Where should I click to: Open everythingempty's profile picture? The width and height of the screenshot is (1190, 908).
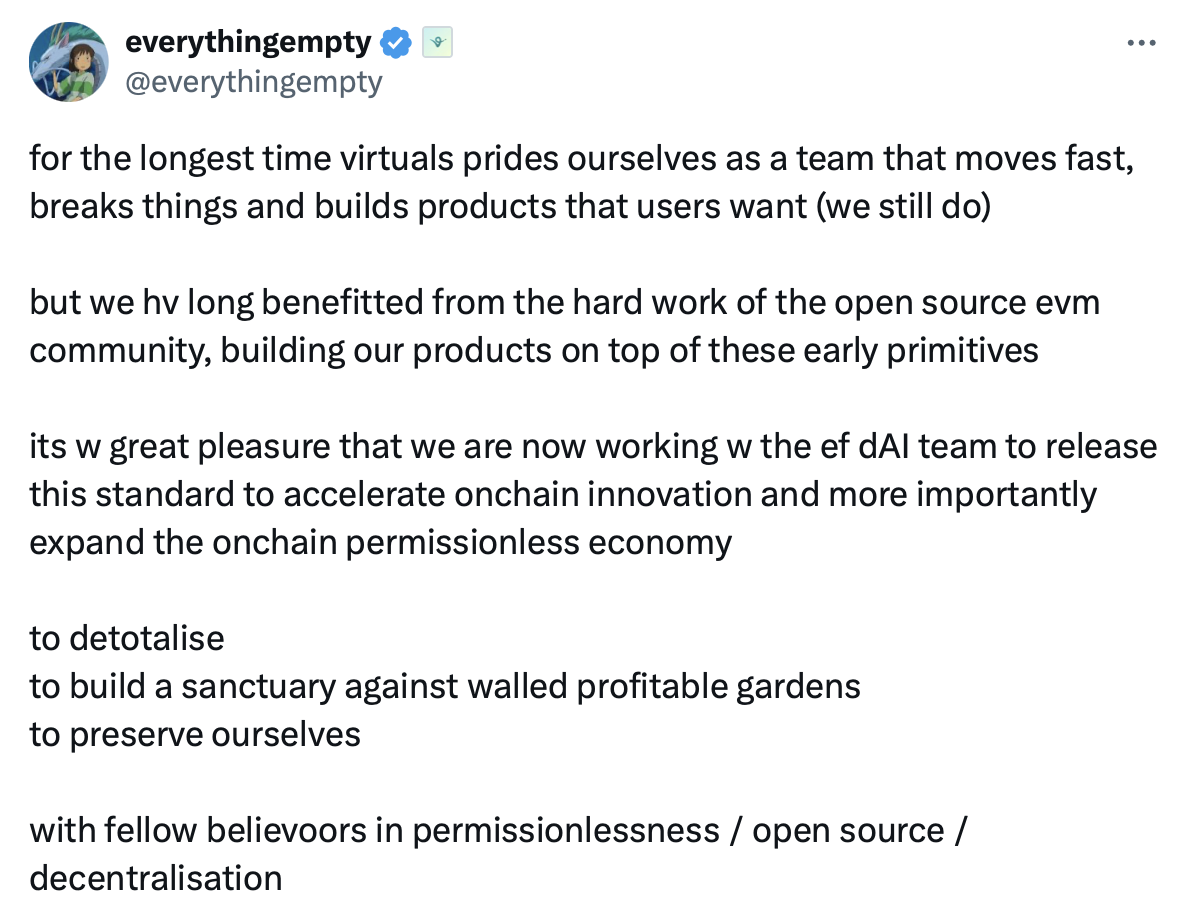68,62
